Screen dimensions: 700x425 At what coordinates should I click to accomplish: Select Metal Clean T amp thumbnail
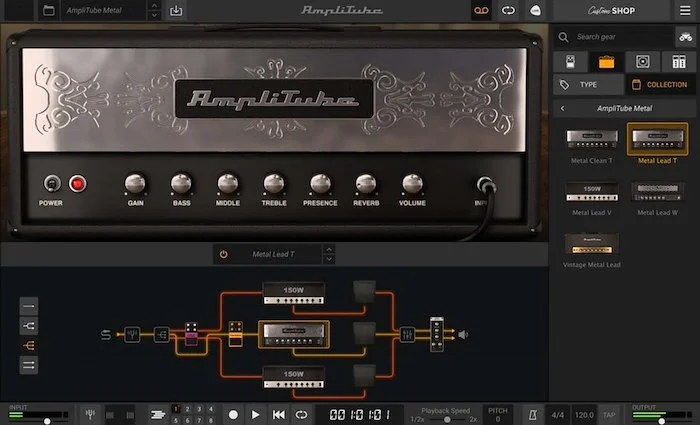click(x=592, y=139)
